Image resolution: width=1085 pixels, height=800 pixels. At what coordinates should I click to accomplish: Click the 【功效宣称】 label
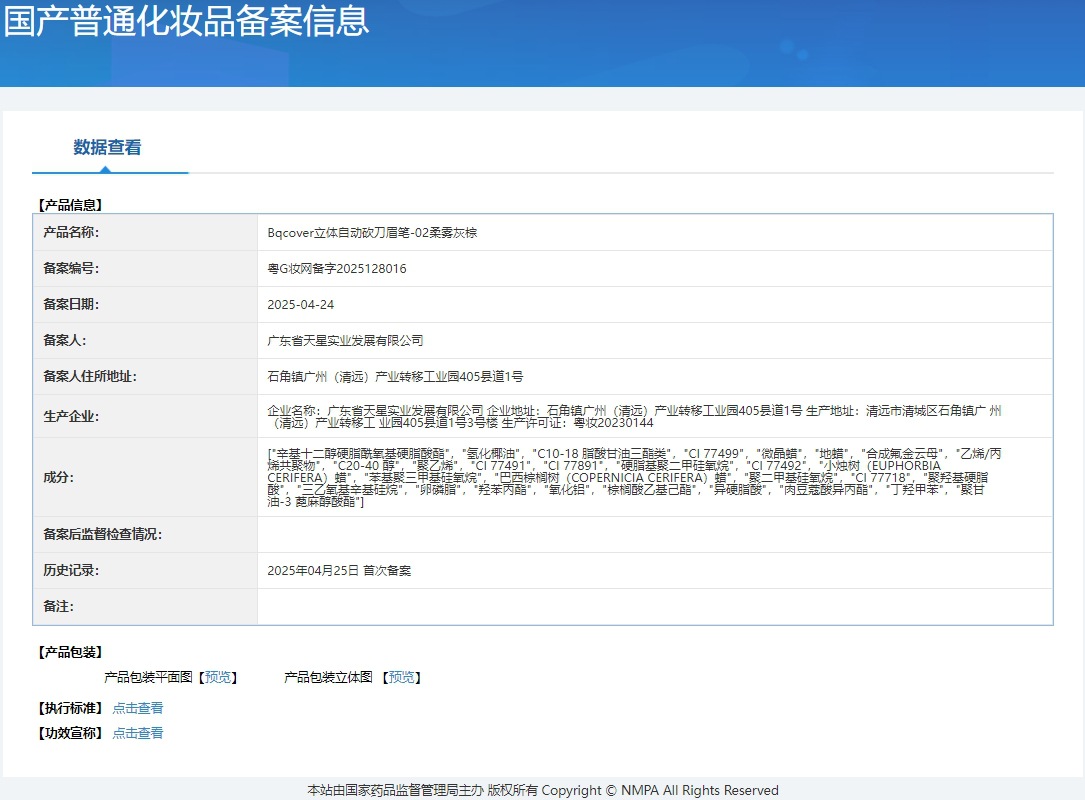pyautogui.click(x=71, y=733)
